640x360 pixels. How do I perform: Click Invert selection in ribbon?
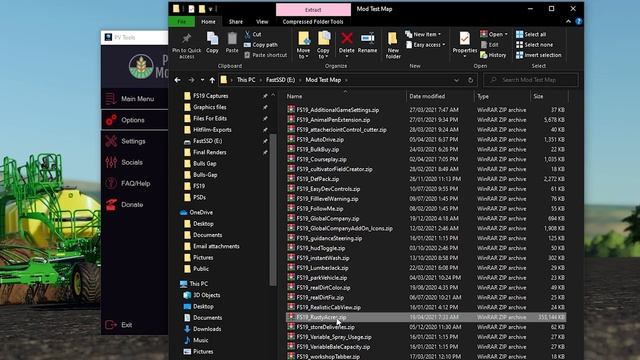(x=538, y=55)
